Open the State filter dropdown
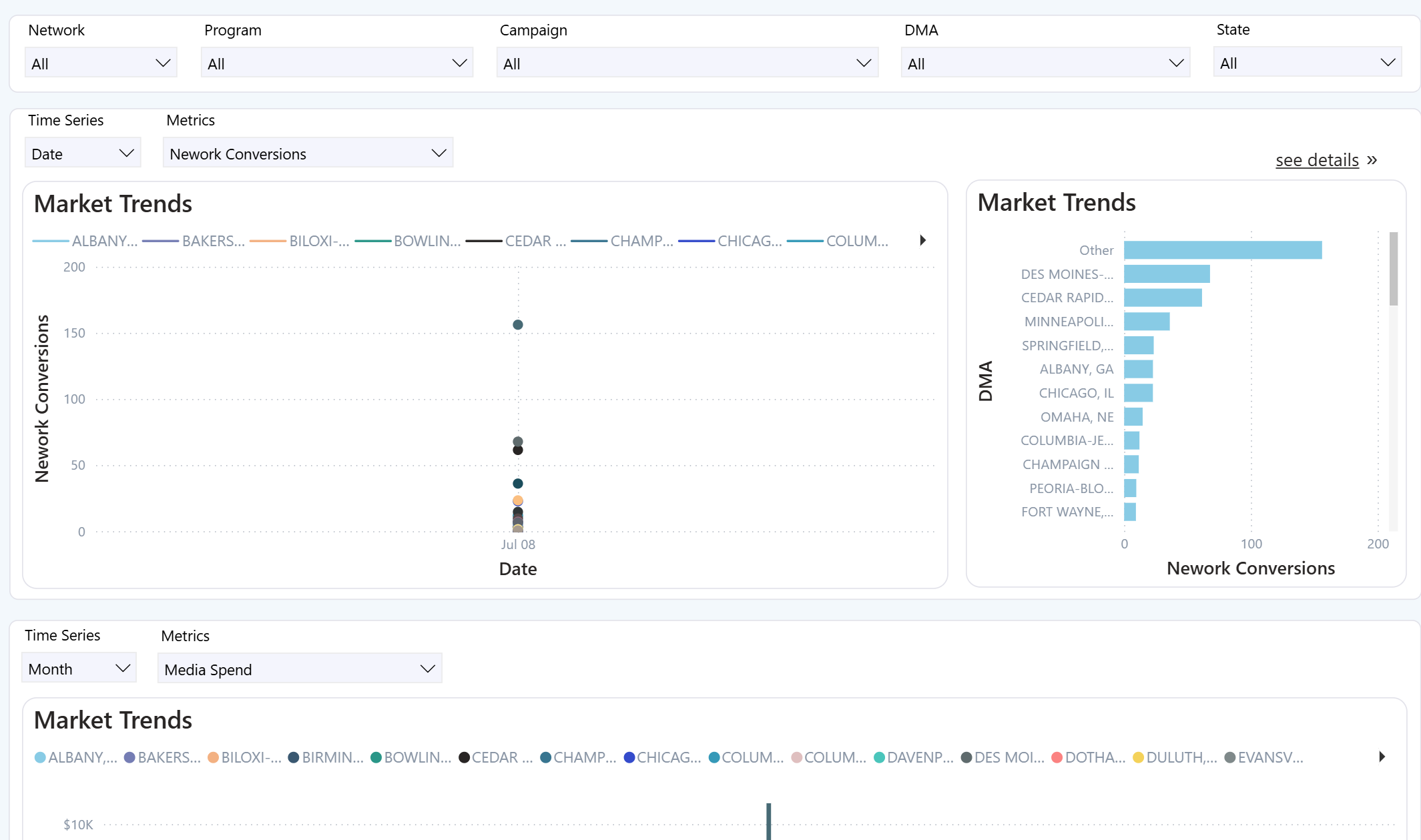The height and width of the screenshot is (840, 1421). click(x=1306, y=63)
